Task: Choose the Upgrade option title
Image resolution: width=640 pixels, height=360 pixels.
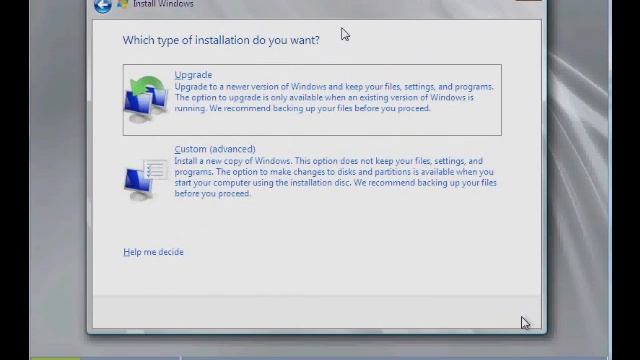Action: click(193, 75)
